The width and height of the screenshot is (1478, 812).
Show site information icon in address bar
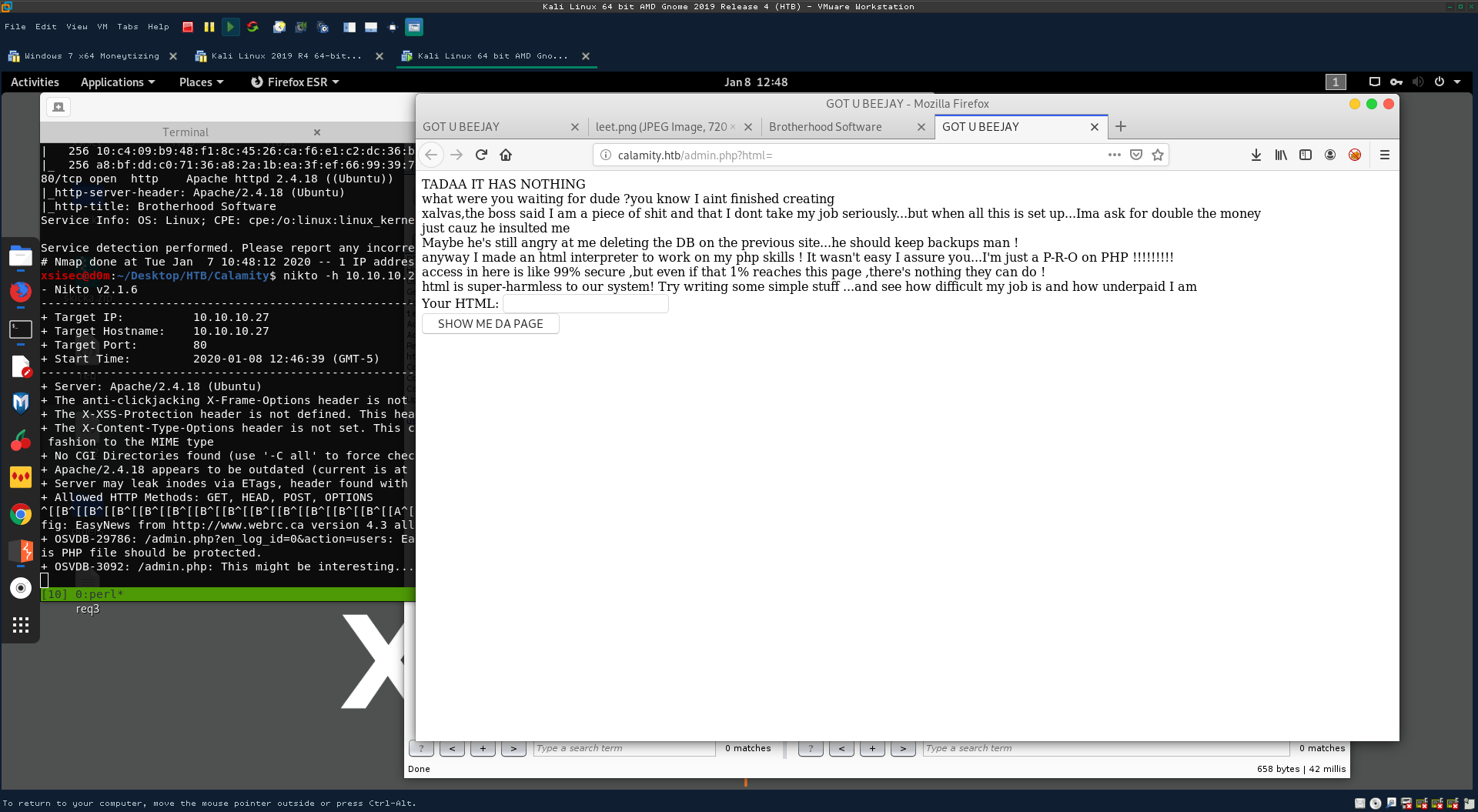[x=606, y=155]
